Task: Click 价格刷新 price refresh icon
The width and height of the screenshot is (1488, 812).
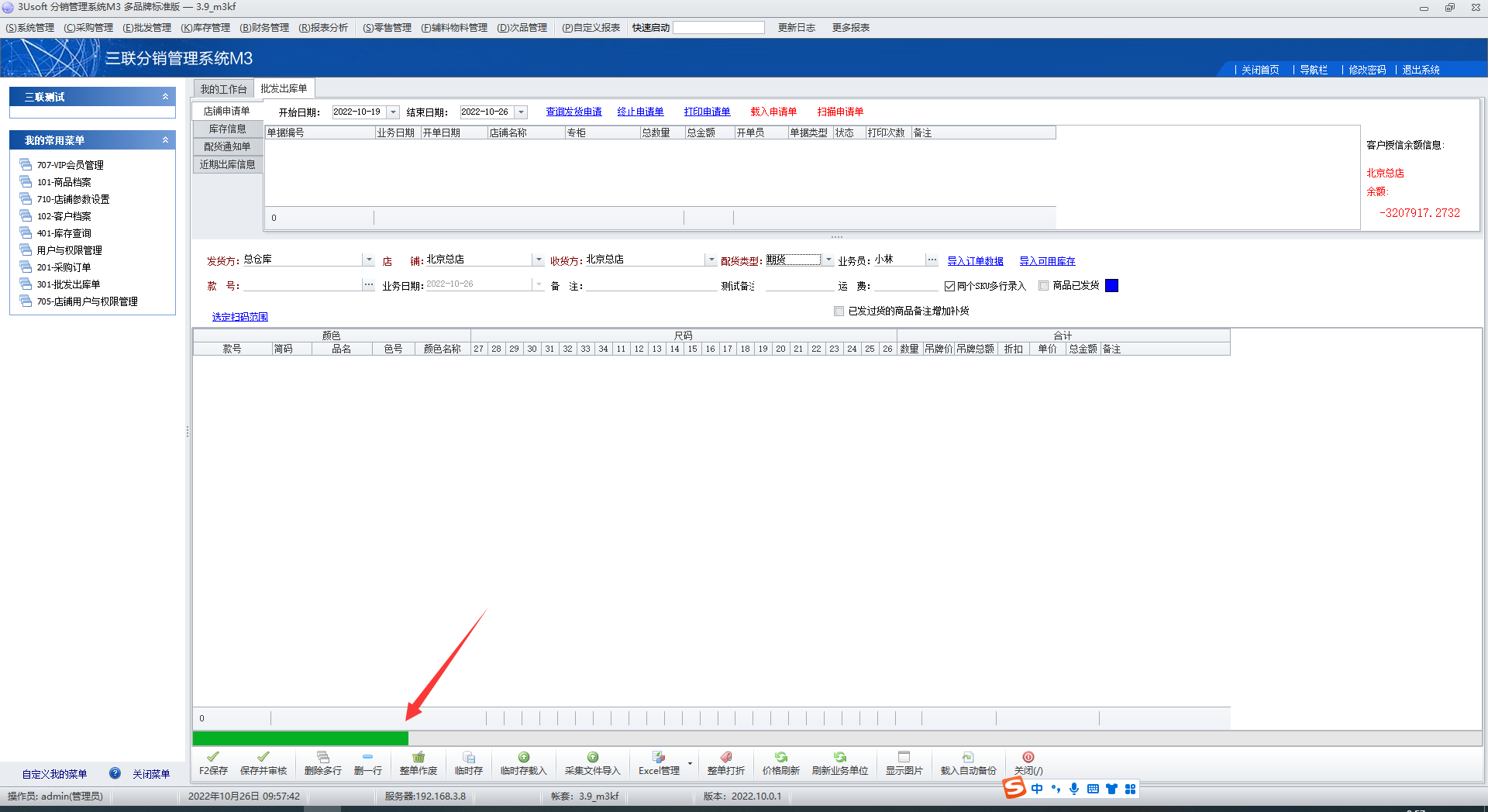Action: 781,757
